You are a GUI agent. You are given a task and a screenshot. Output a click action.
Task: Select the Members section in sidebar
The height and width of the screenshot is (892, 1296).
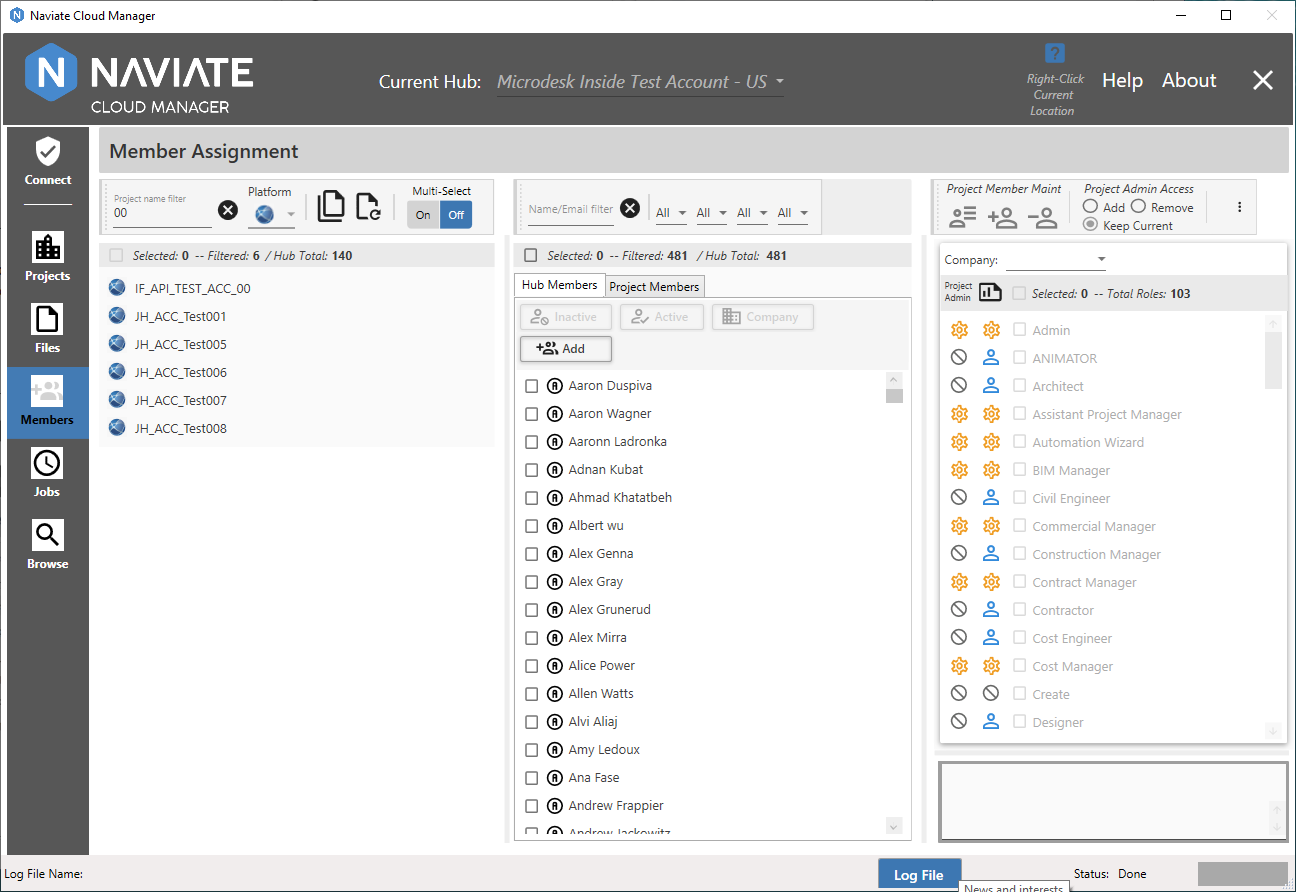[48, 403]
